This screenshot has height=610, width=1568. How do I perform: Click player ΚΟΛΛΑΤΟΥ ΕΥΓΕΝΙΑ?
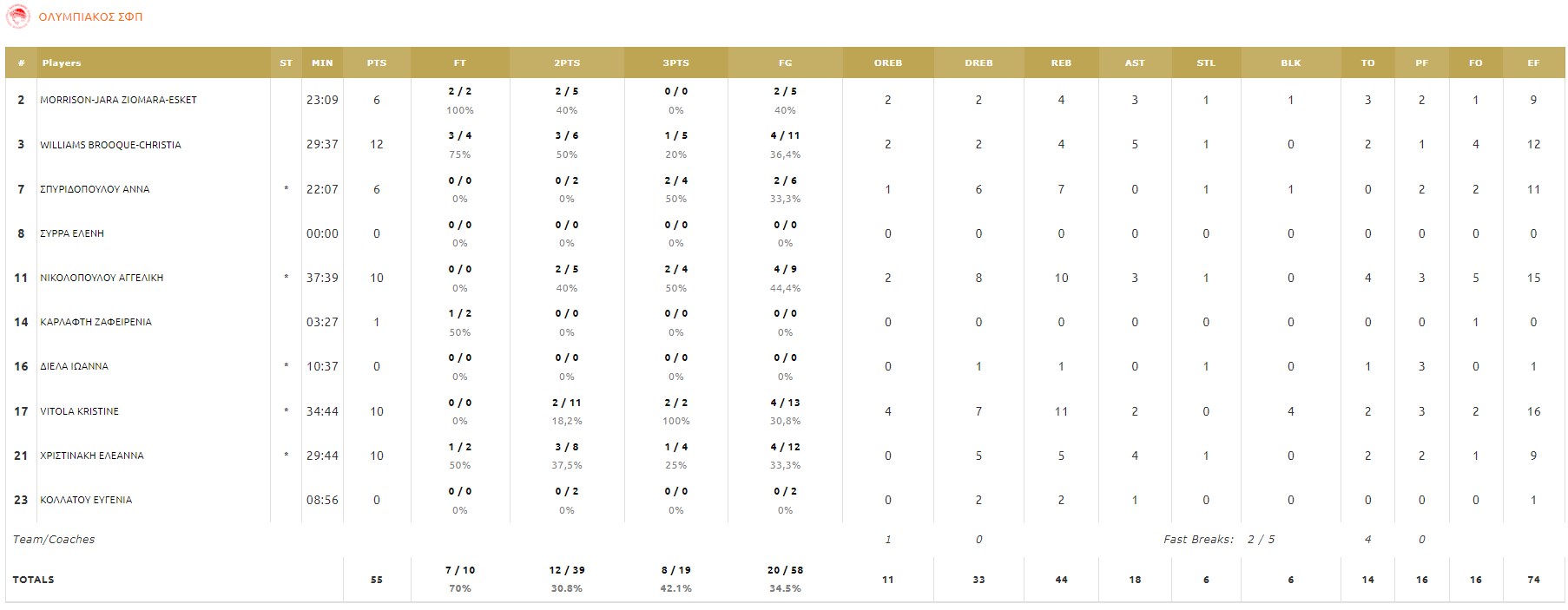pos(86,500)
